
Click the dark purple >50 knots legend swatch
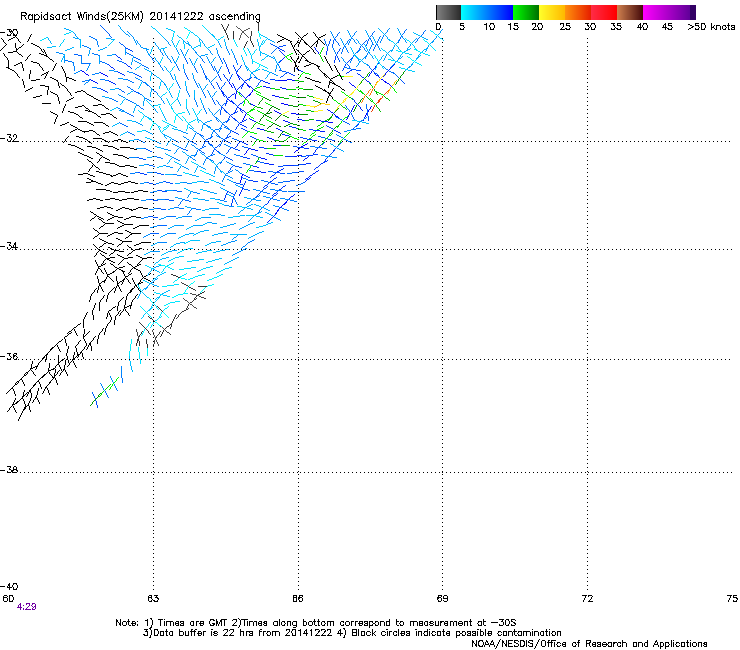(x=692, y=12)
